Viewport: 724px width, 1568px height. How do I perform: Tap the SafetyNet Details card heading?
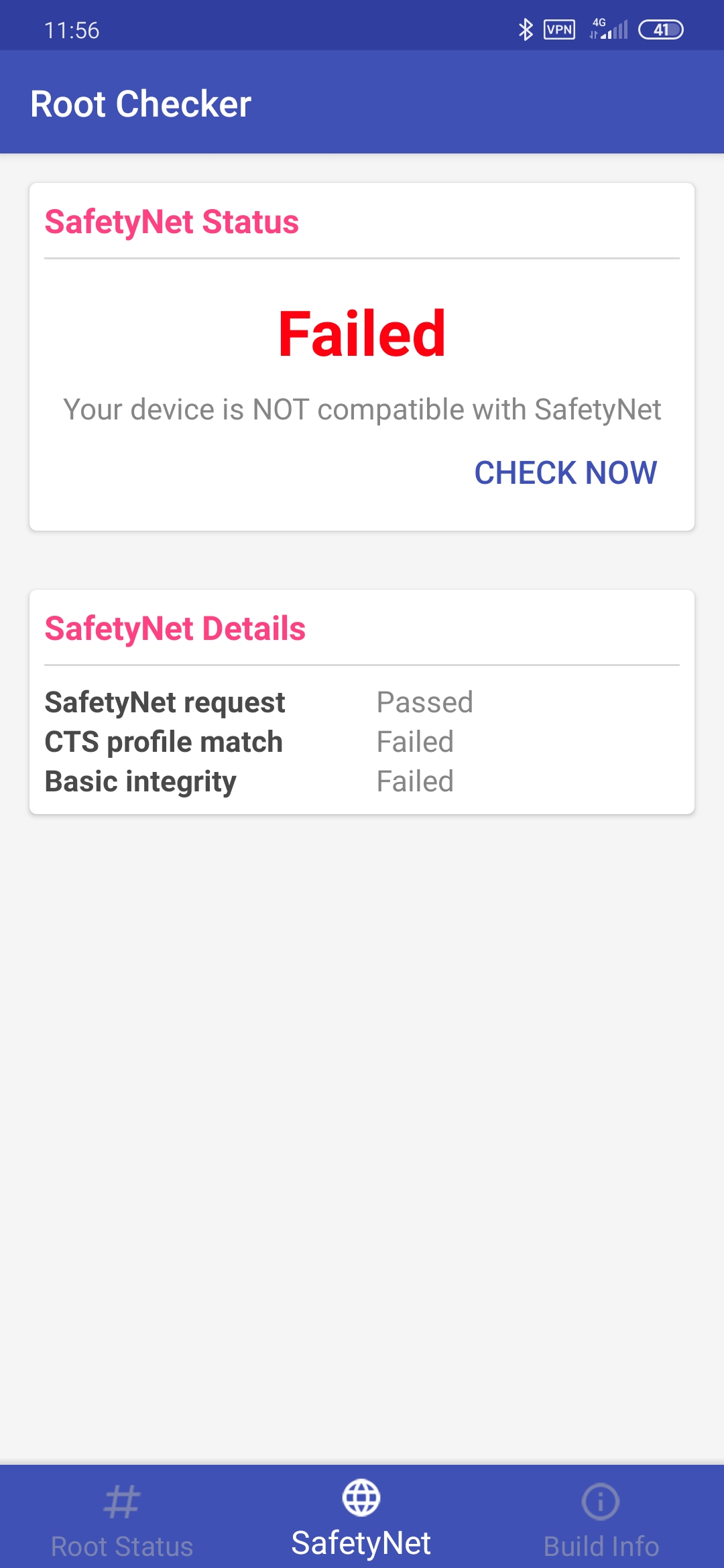[175, 629]
